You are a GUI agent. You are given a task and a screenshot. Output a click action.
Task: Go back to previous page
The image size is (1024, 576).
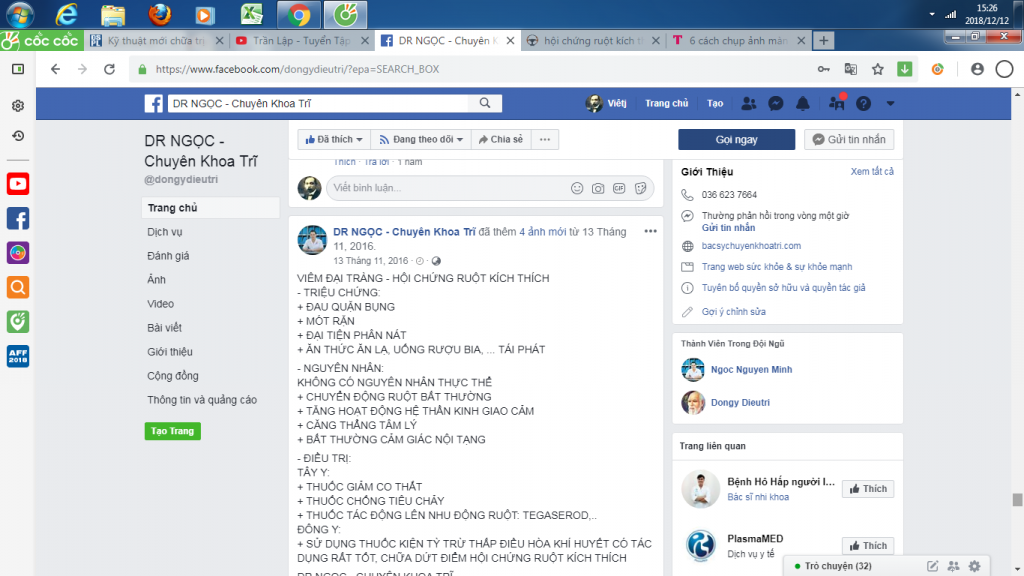tap(56, 69)
